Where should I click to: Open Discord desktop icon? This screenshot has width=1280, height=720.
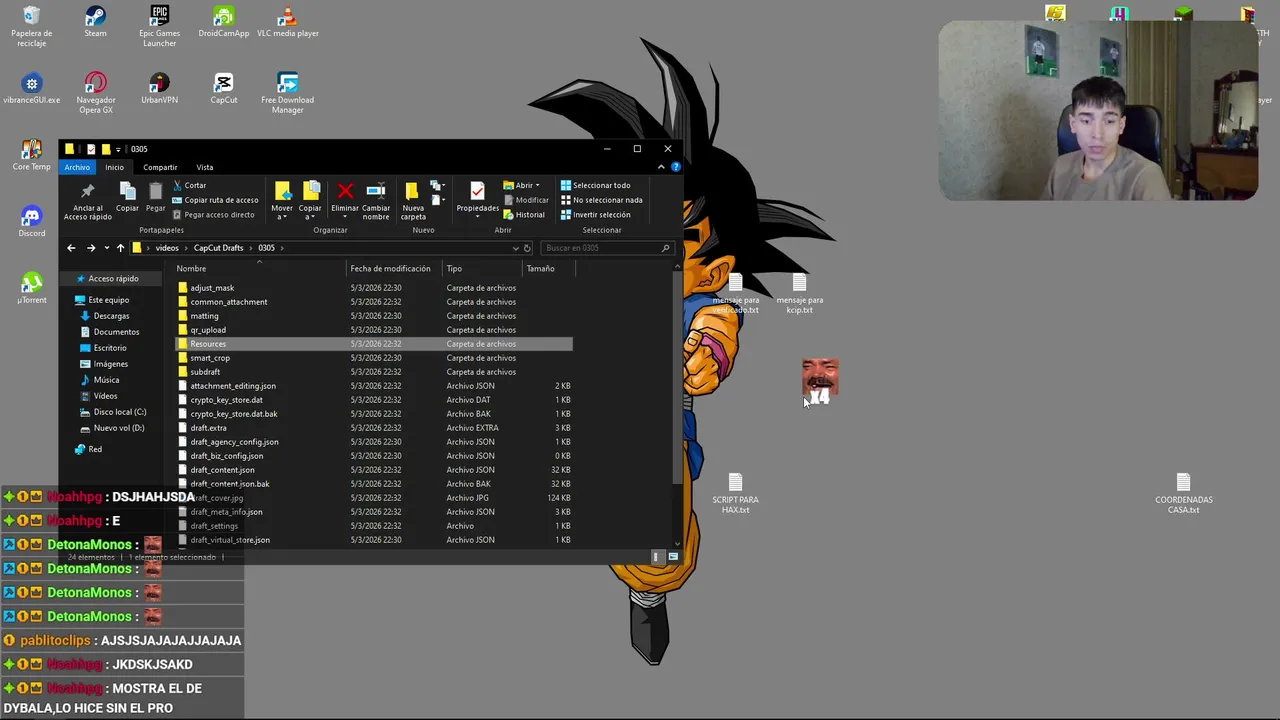coord(31,222)
